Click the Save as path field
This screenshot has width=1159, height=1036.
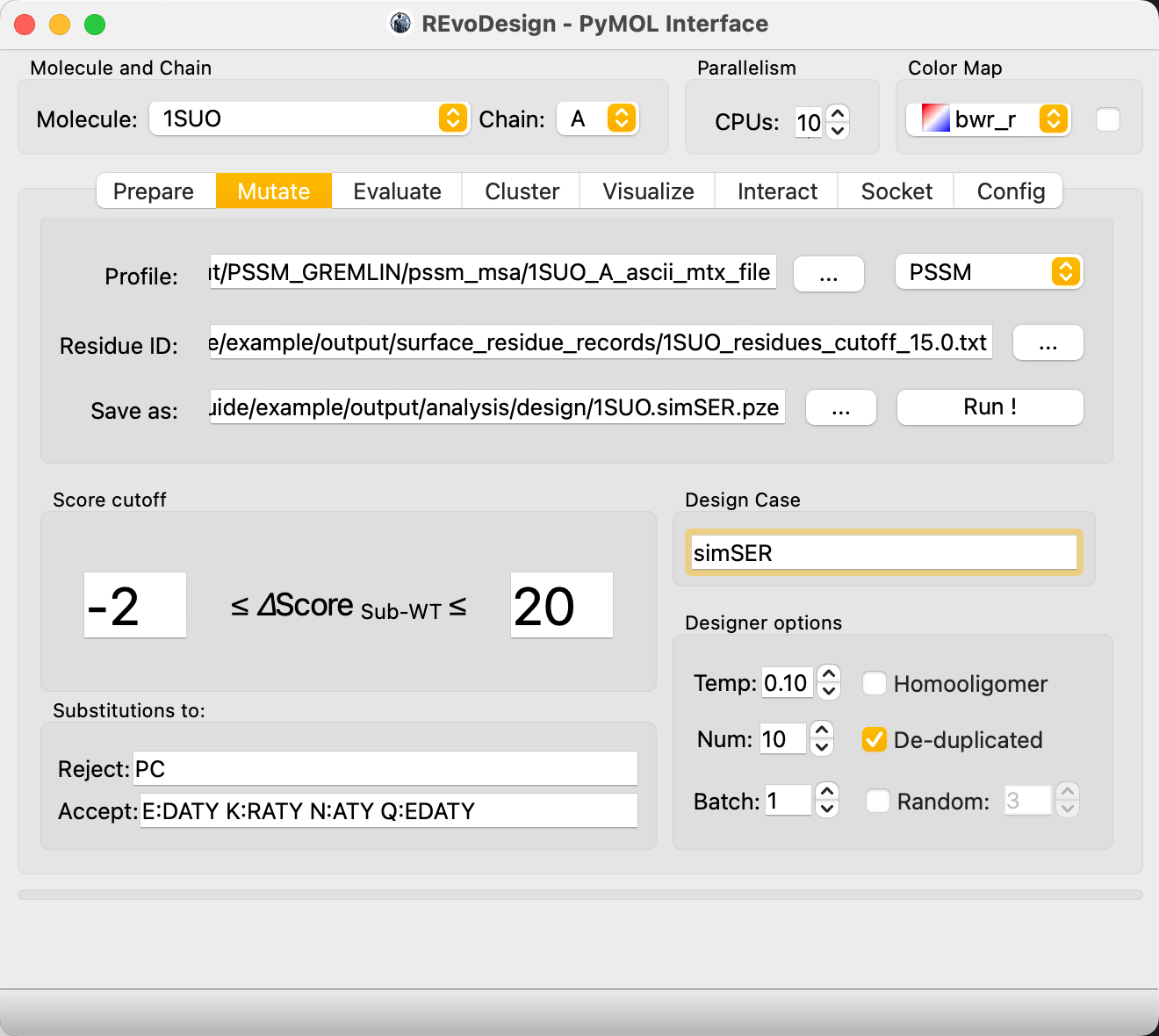pos(497,407)
